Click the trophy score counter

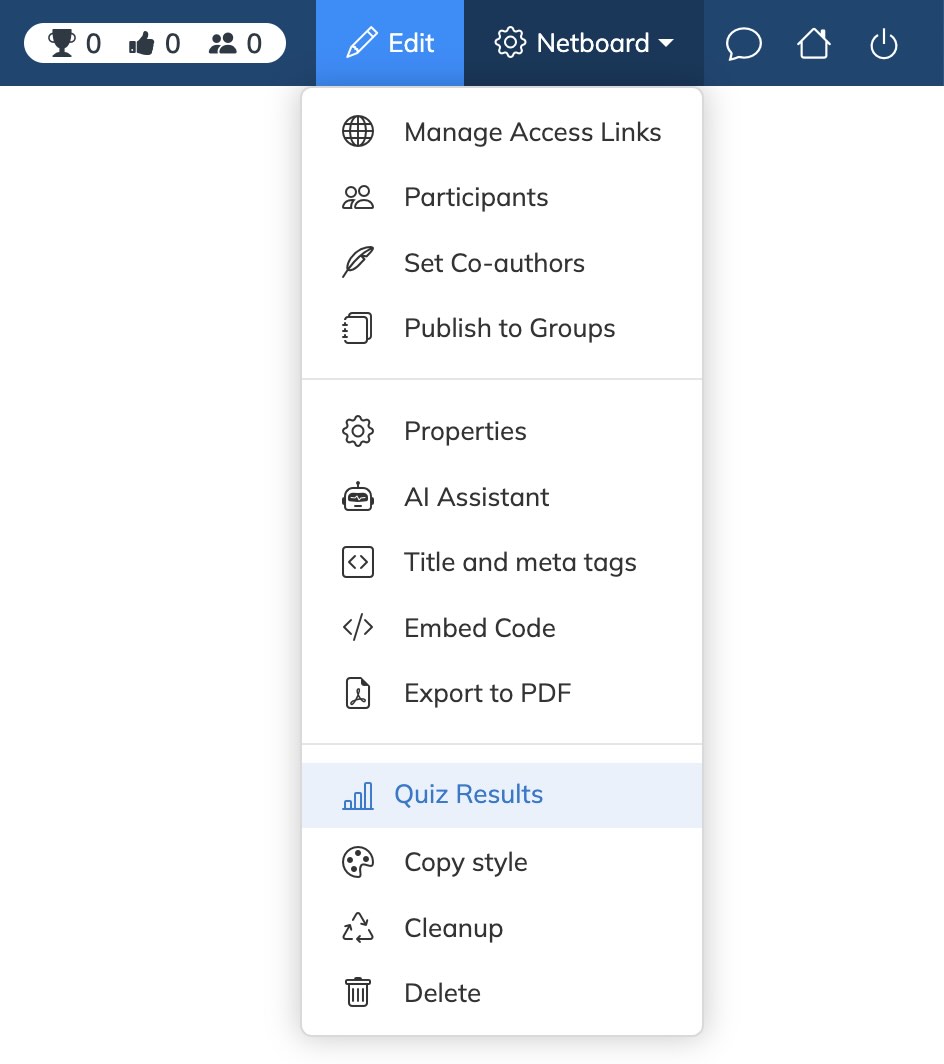click(x=74, y=43)
